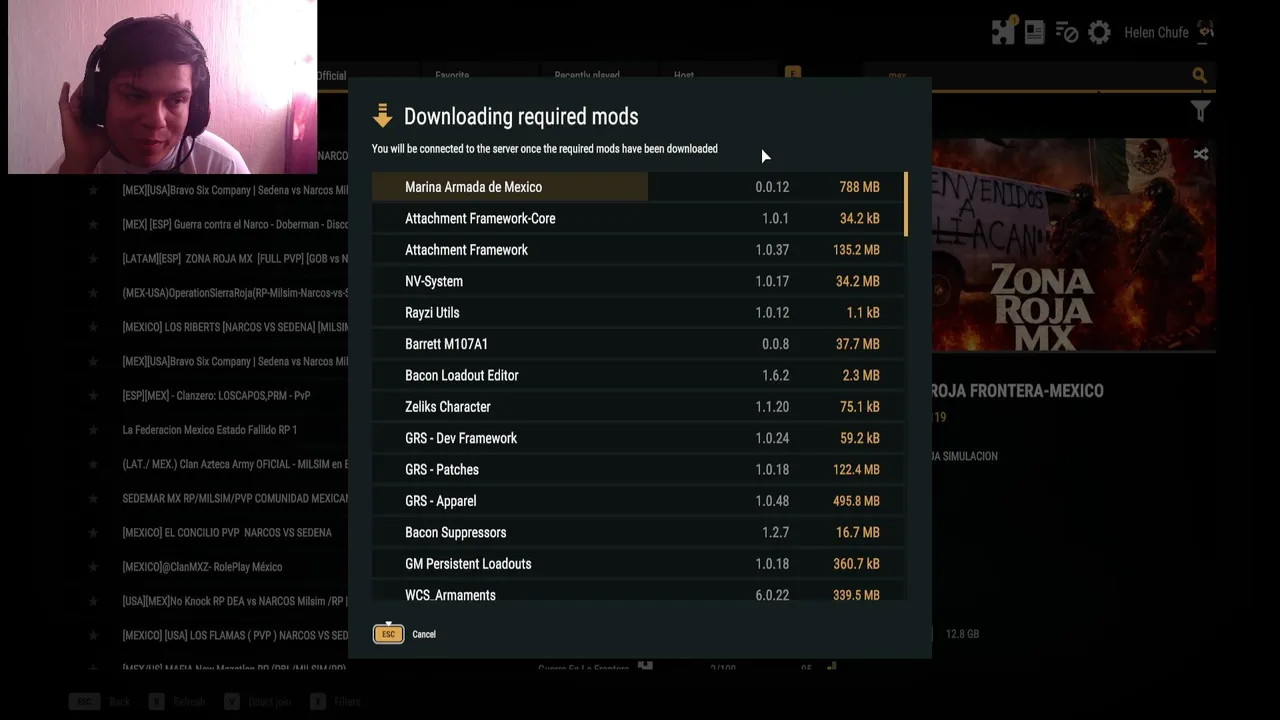The width and height of the screenshot is (1280, 720).
Task: Click Filters in the bottom bar
Action: (335, 702)
